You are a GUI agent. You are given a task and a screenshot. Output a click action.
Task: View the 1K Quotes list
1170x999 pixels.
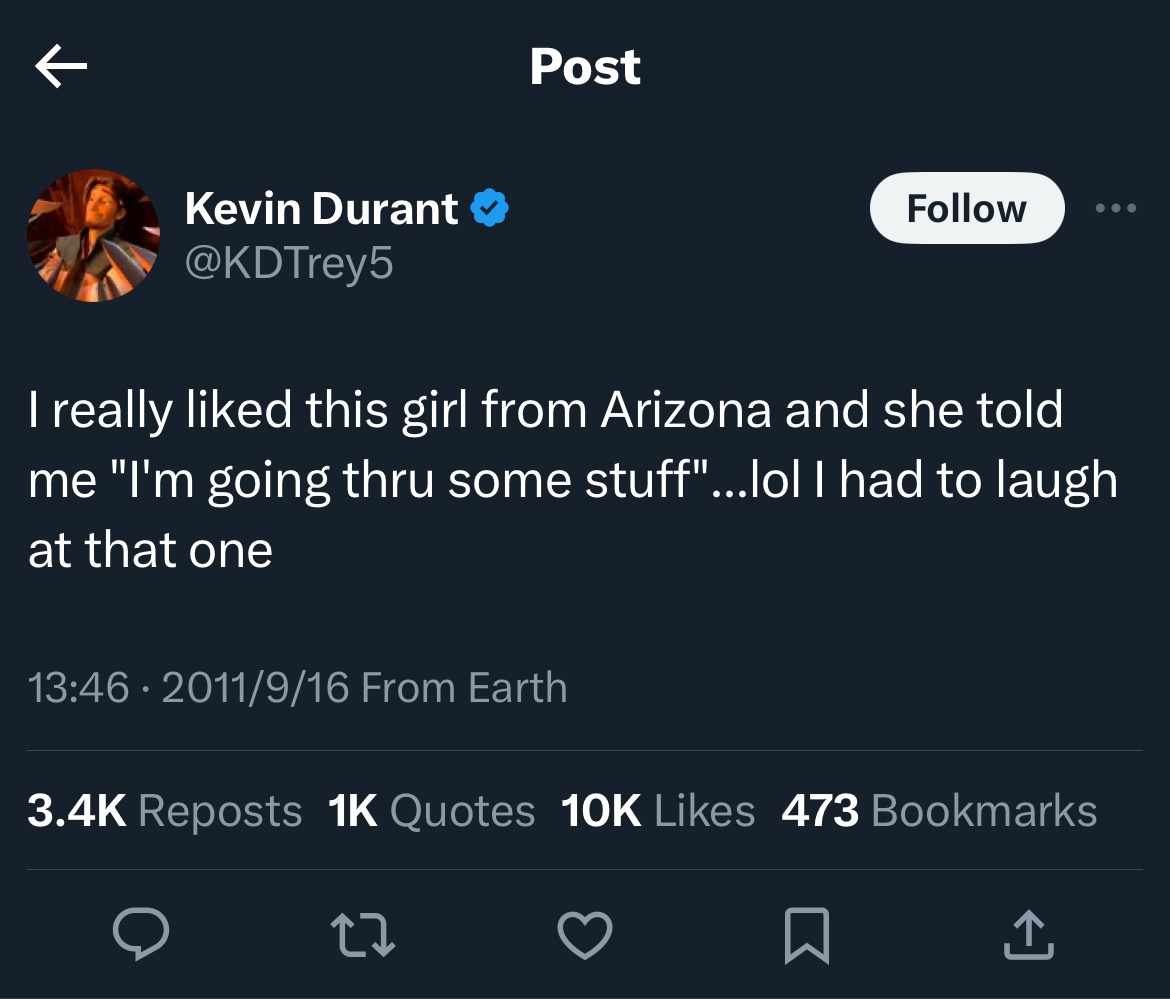pyautogui.click(x=431, y=810)
